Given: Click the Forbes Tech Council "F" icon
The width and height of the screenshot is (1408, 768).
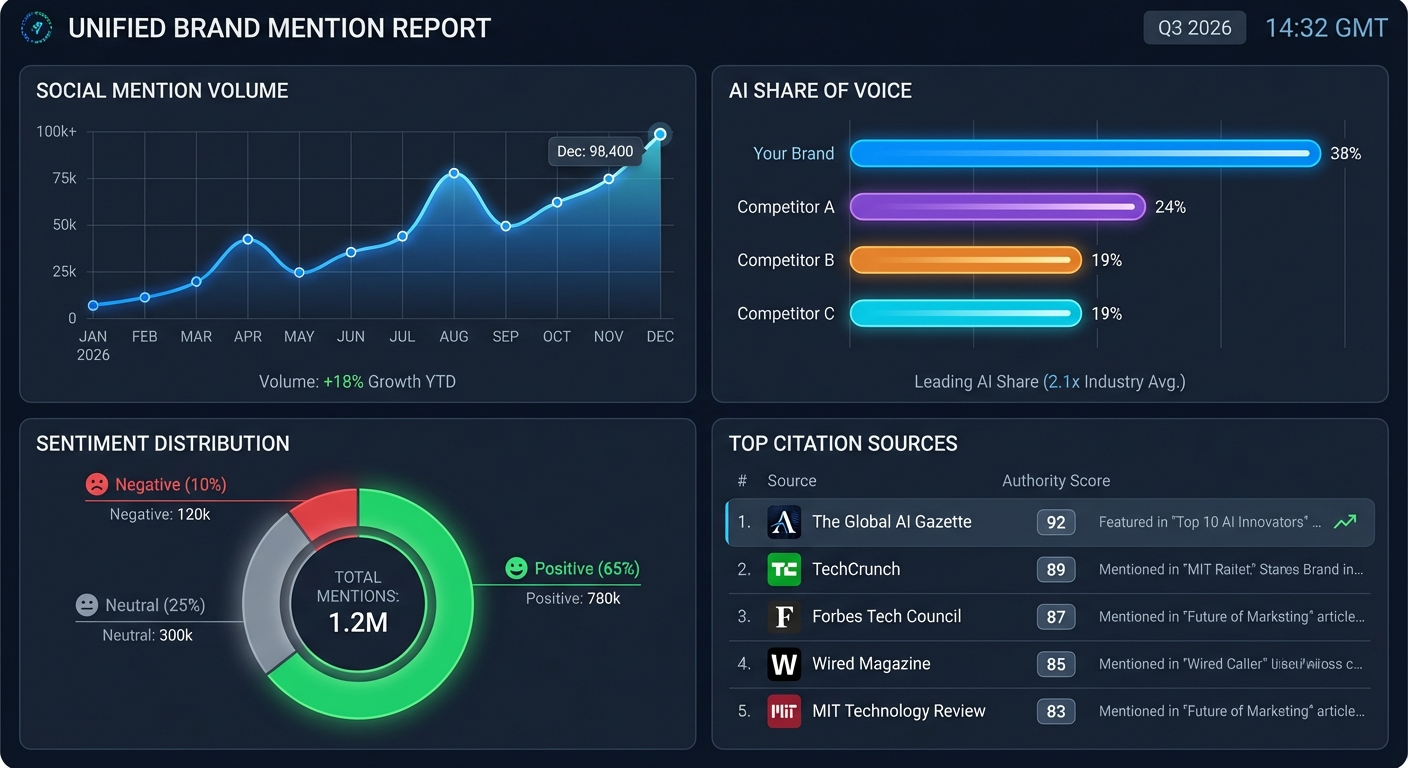Looking at the screenshot, I should pyautogui.click(x=784, y=616).
